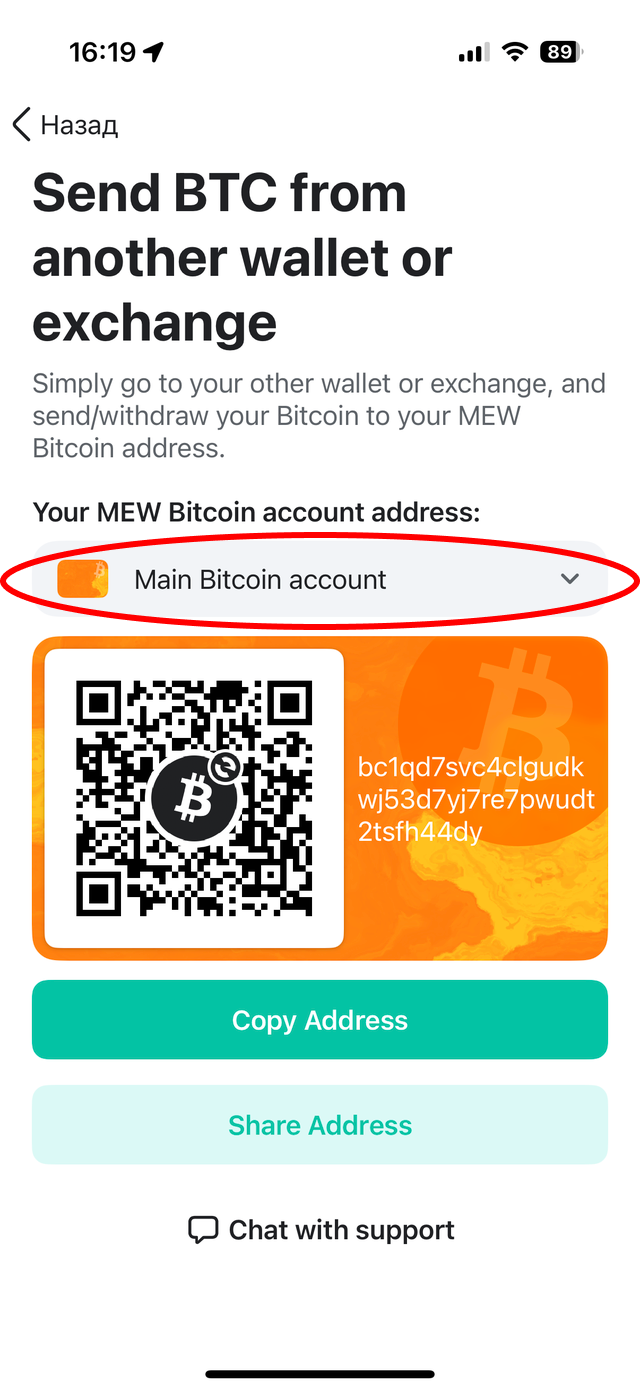Copy the Bitcoin address with Copy Address
The width and height of the screenshot is (640, 1391).
click(x=320, y=1020)
